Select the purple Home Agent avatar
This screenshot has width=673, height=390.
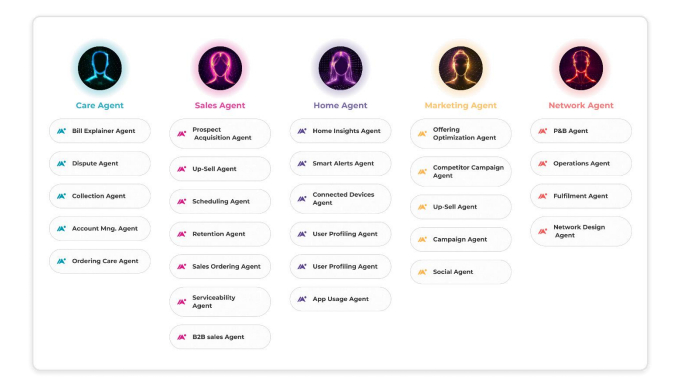[340, 68]
